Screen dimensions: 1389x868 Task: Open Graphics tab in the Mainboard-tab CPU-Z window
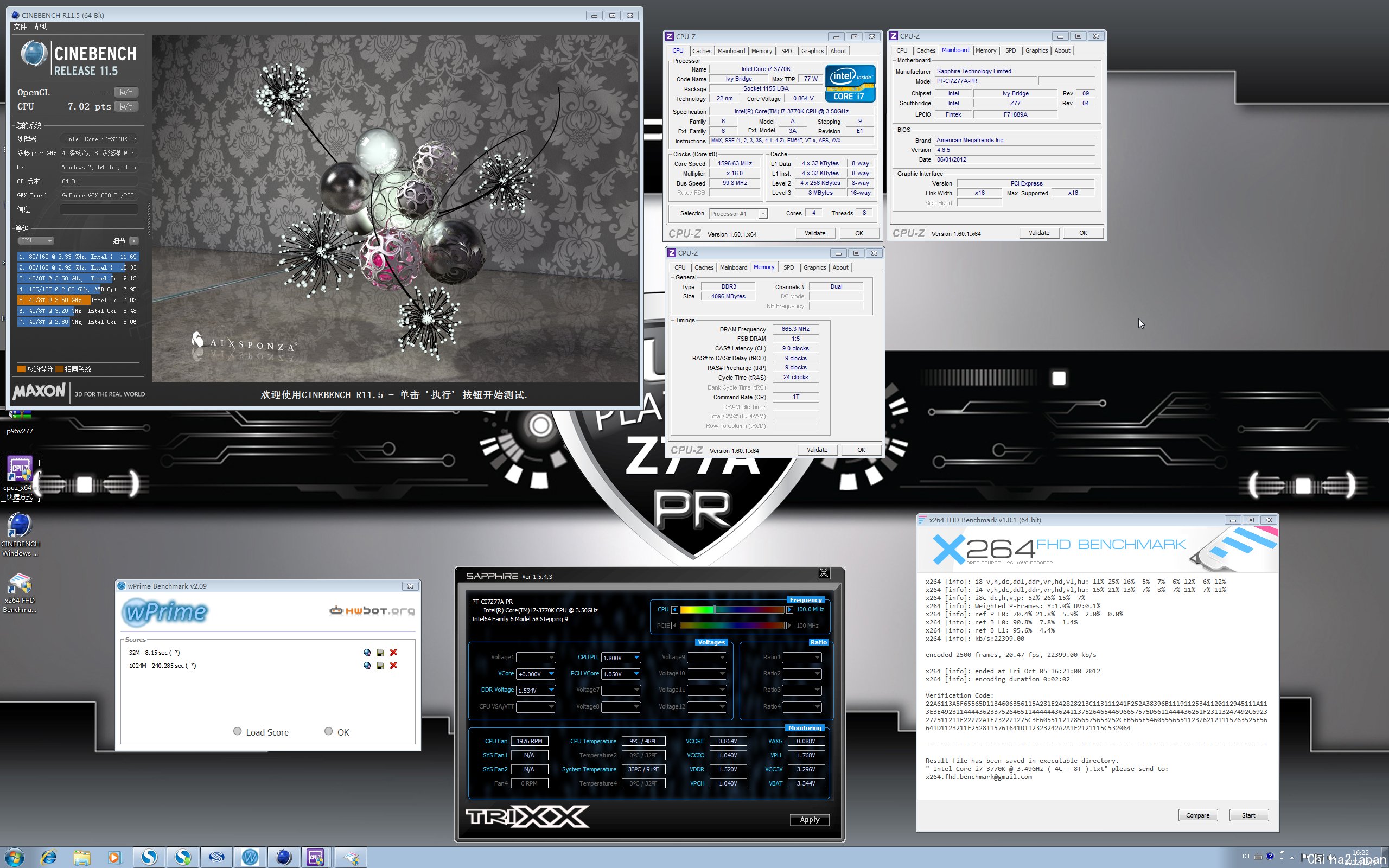pos(1036,50)
